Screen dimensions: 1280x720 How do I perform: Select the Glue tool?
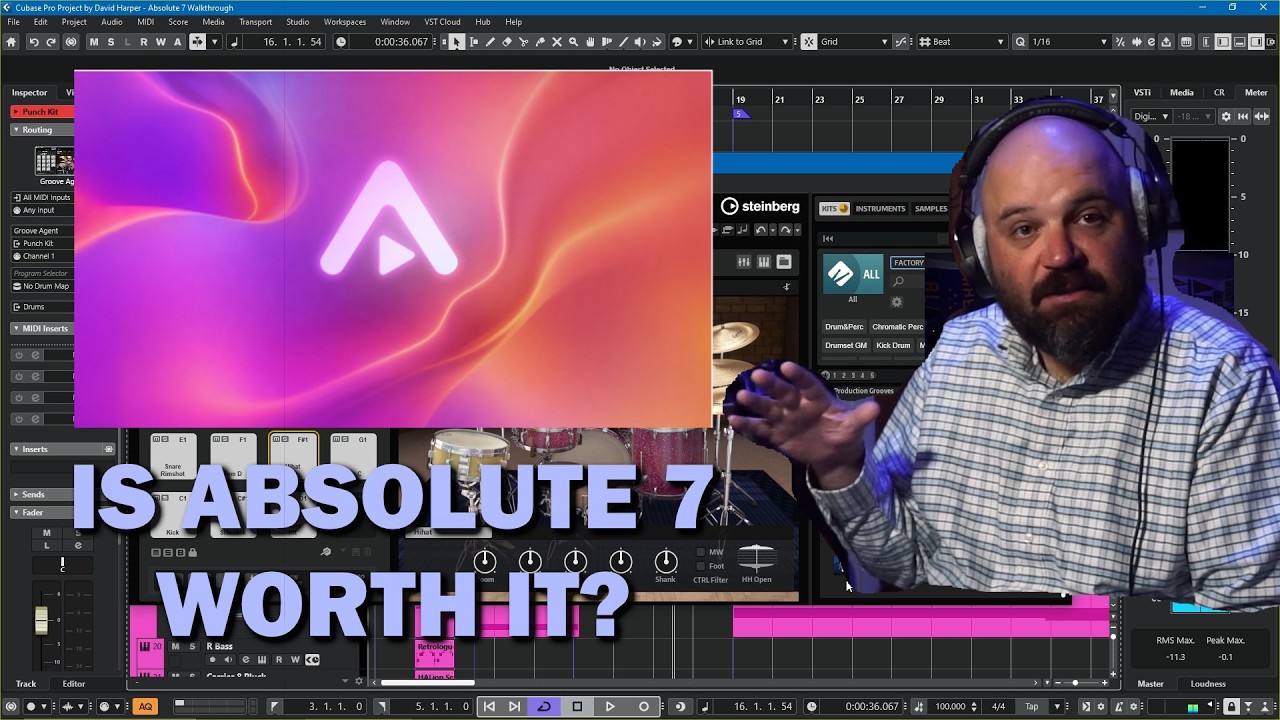tap(540, 42)
